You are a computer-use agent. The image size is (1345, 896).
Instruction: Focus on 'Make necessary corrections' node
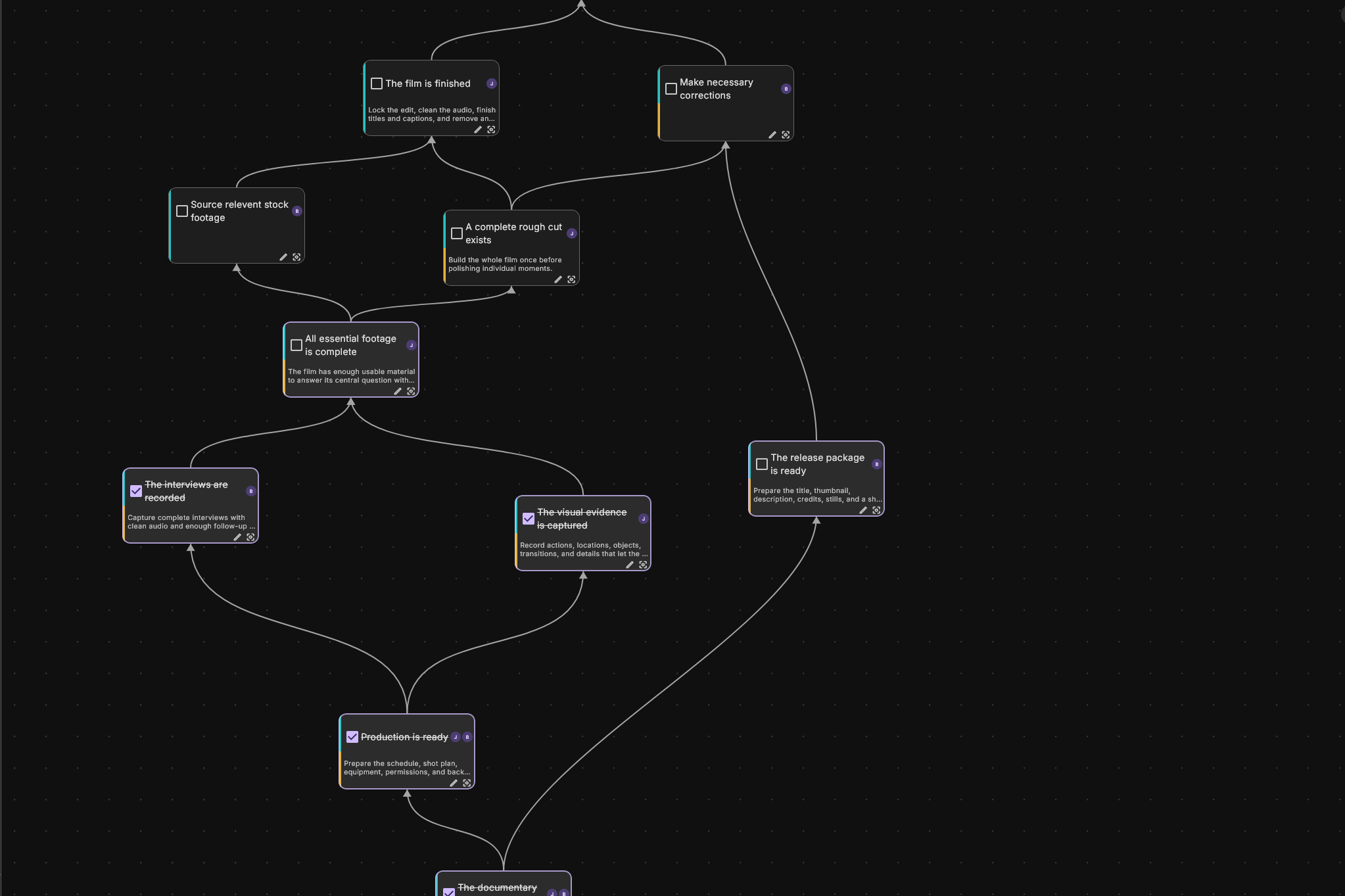(786, 135)
